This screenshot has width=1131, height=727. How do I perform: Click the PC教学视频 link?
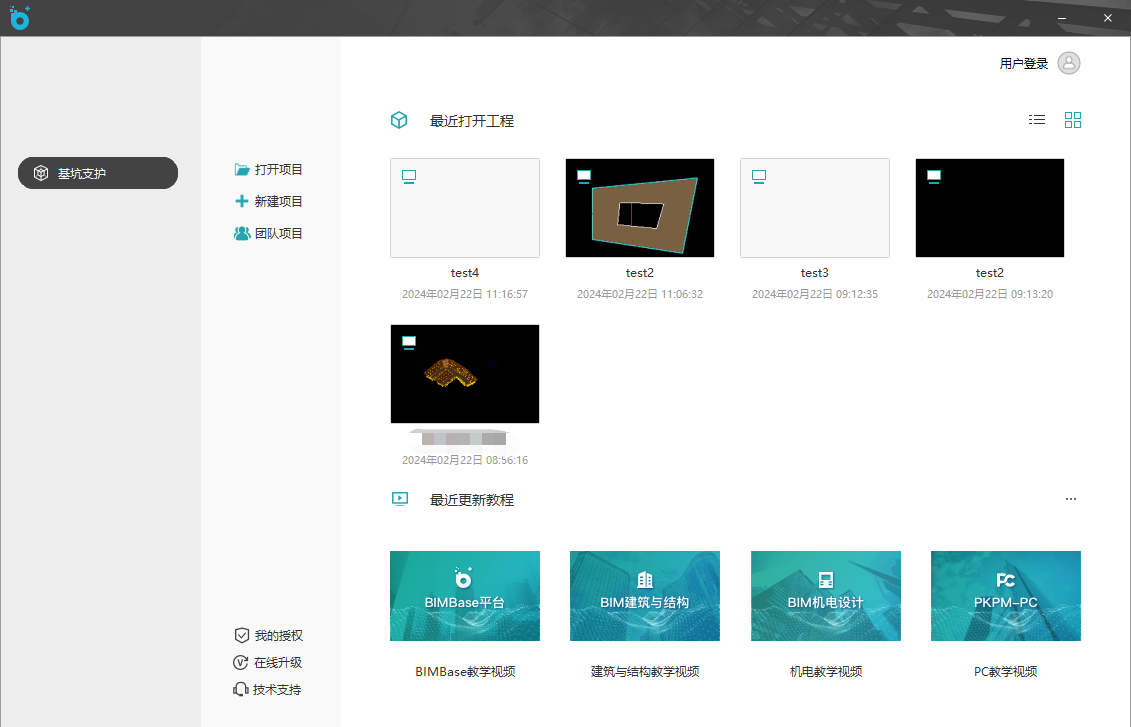point(1005,672)
